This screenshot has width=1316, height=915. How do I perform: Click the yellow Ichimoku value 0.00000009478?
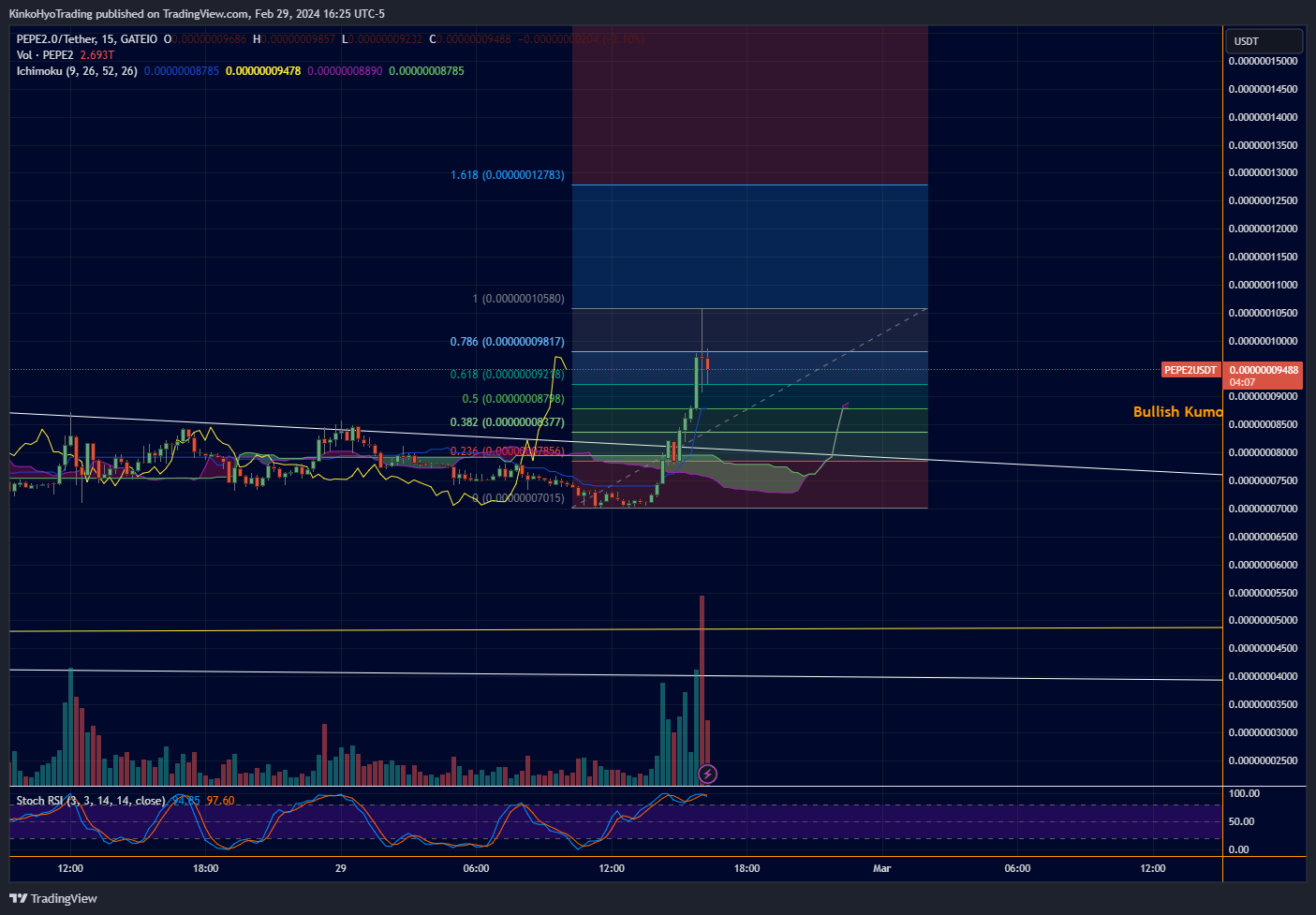(x=263, y=71)
